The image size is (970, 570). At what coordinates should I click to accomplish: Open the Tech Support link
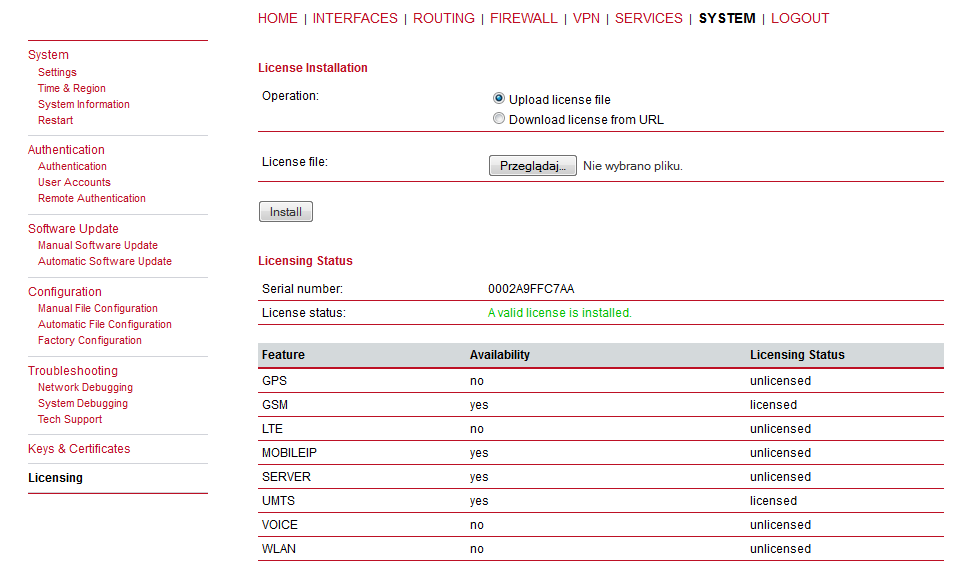[70, 420]
